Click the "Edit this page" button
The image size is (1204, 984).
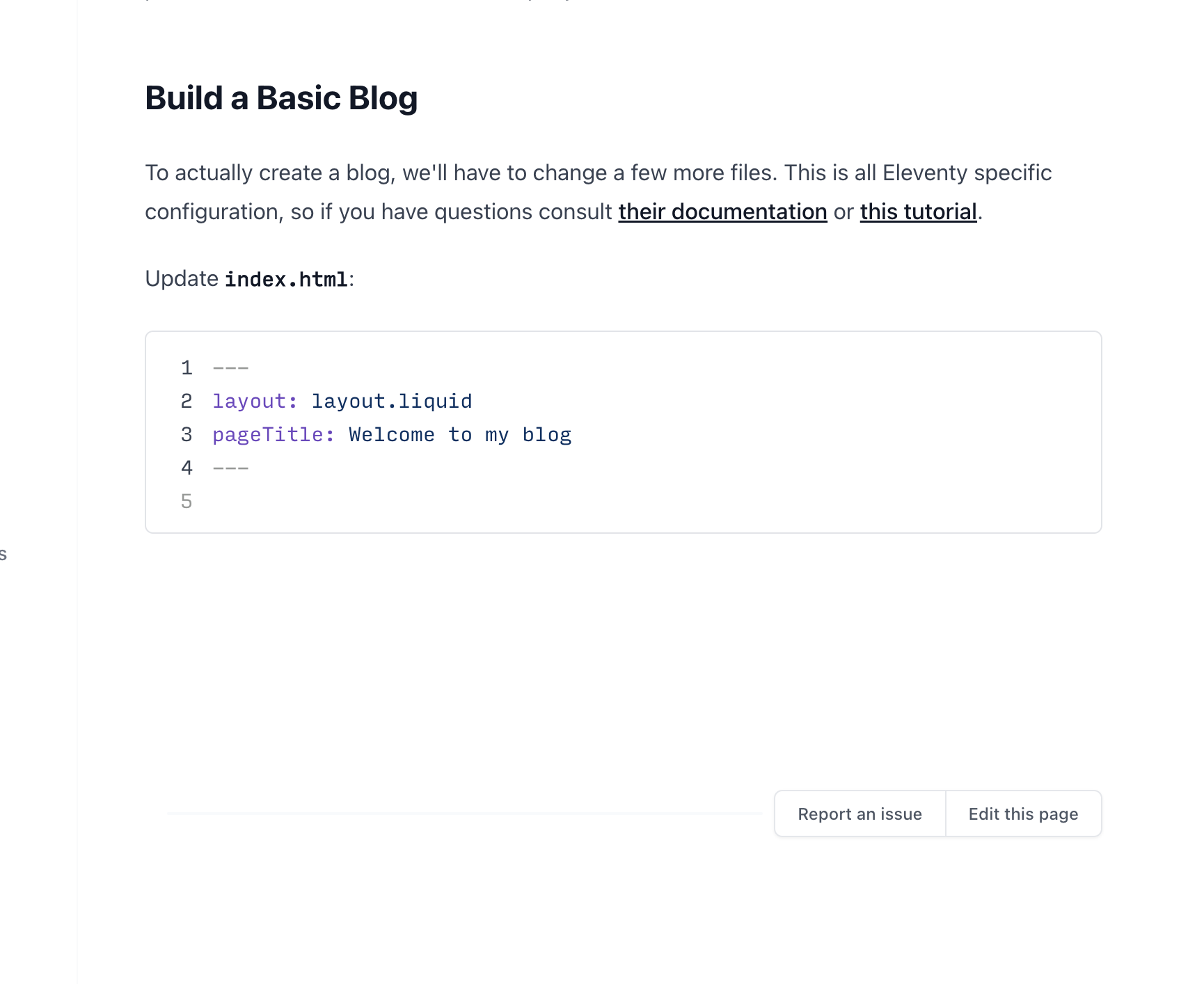pyautogui.click(x=1023, y=813)
